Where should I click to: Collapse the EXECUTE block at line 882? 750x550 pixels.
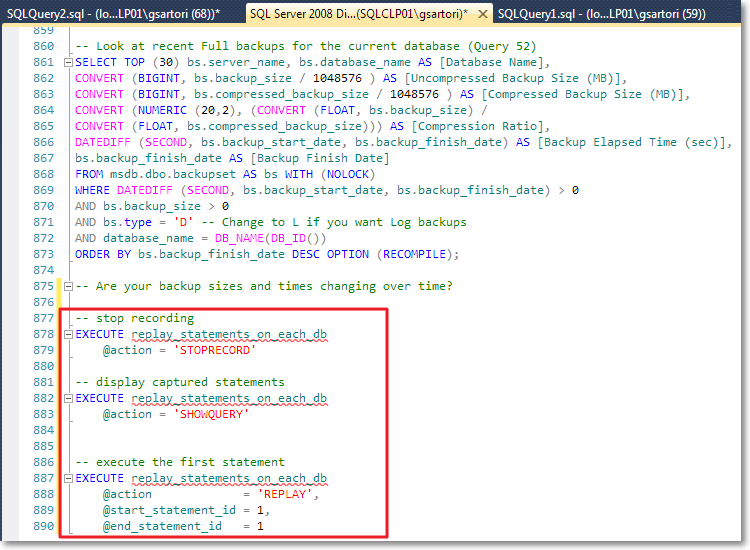[68, 398]
